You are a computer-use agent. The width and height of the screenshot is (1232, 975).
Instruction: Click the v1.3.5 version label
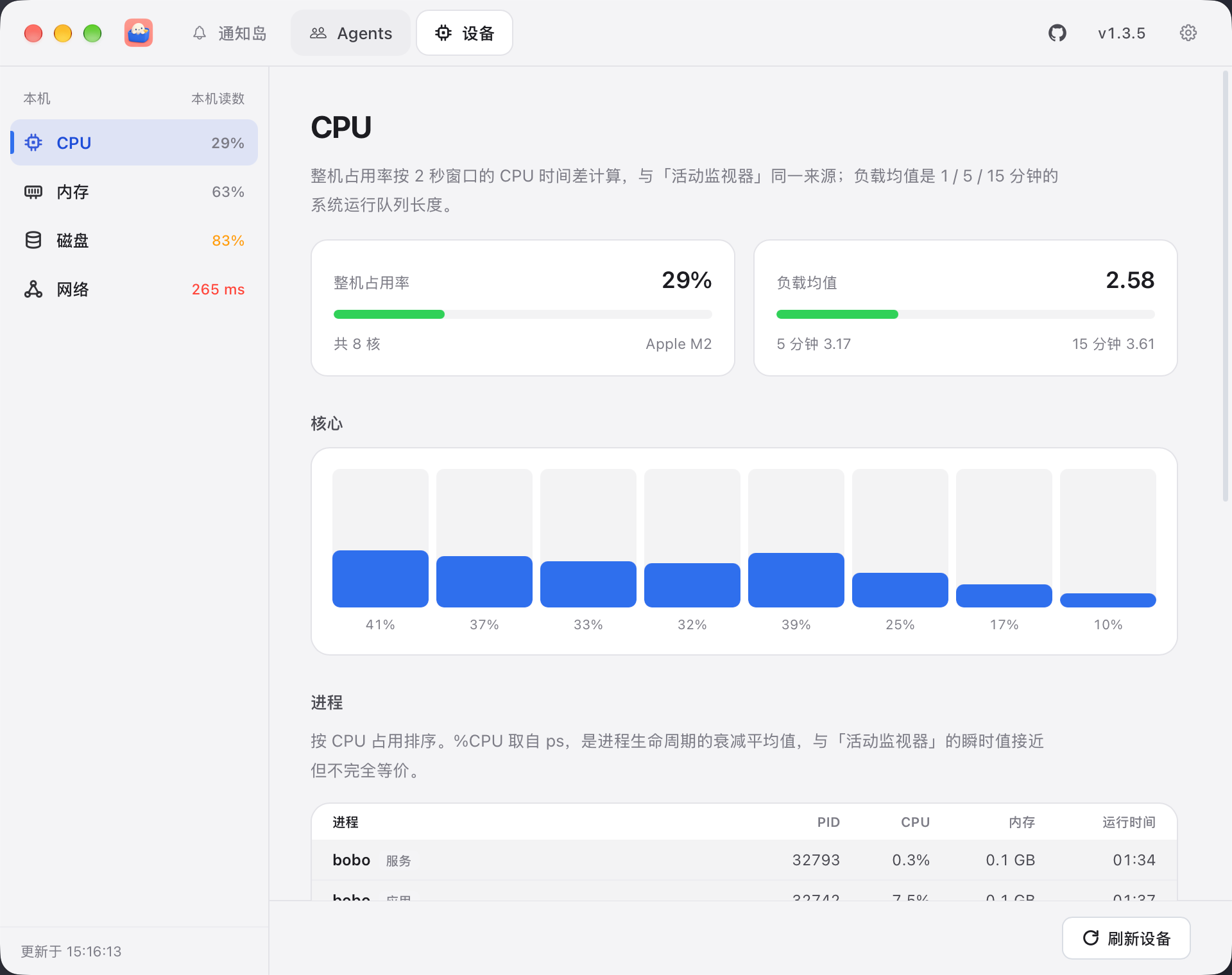point(1122,33)
